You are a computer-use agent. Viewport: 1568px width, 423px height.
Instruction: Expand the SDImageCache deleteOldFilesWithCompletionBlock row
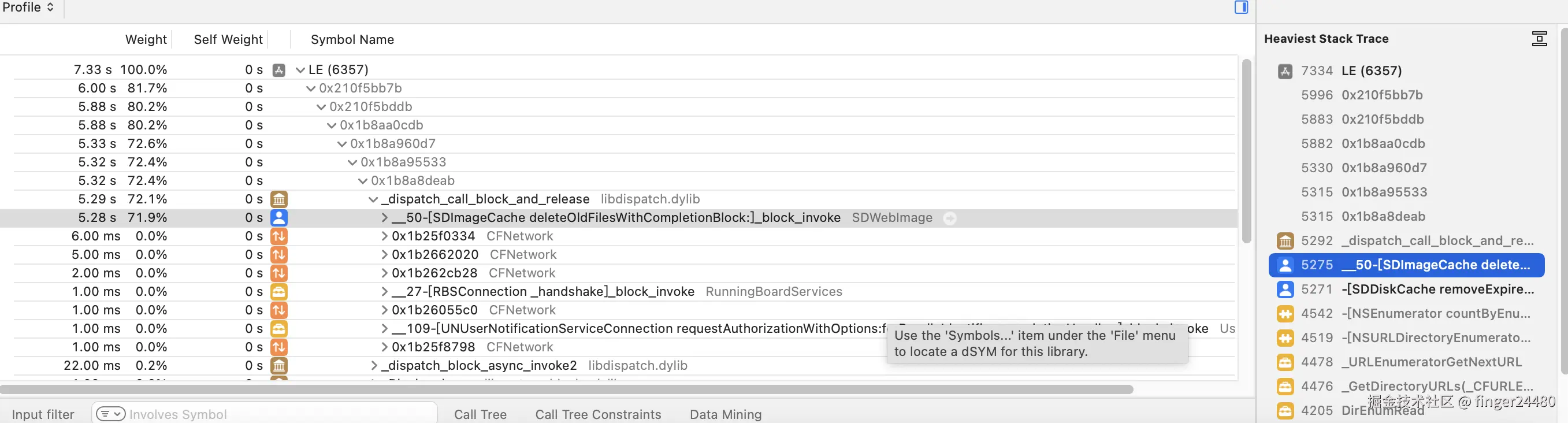point(385,218)
